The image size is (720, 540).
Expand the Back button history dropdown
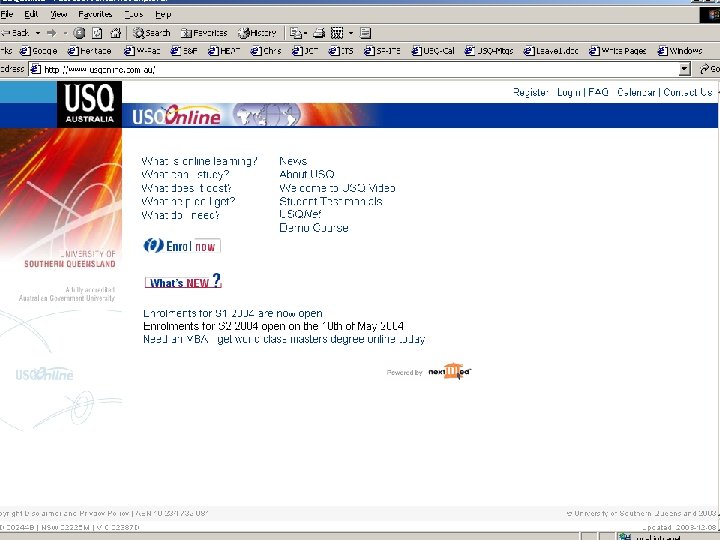tap(38, 33)
